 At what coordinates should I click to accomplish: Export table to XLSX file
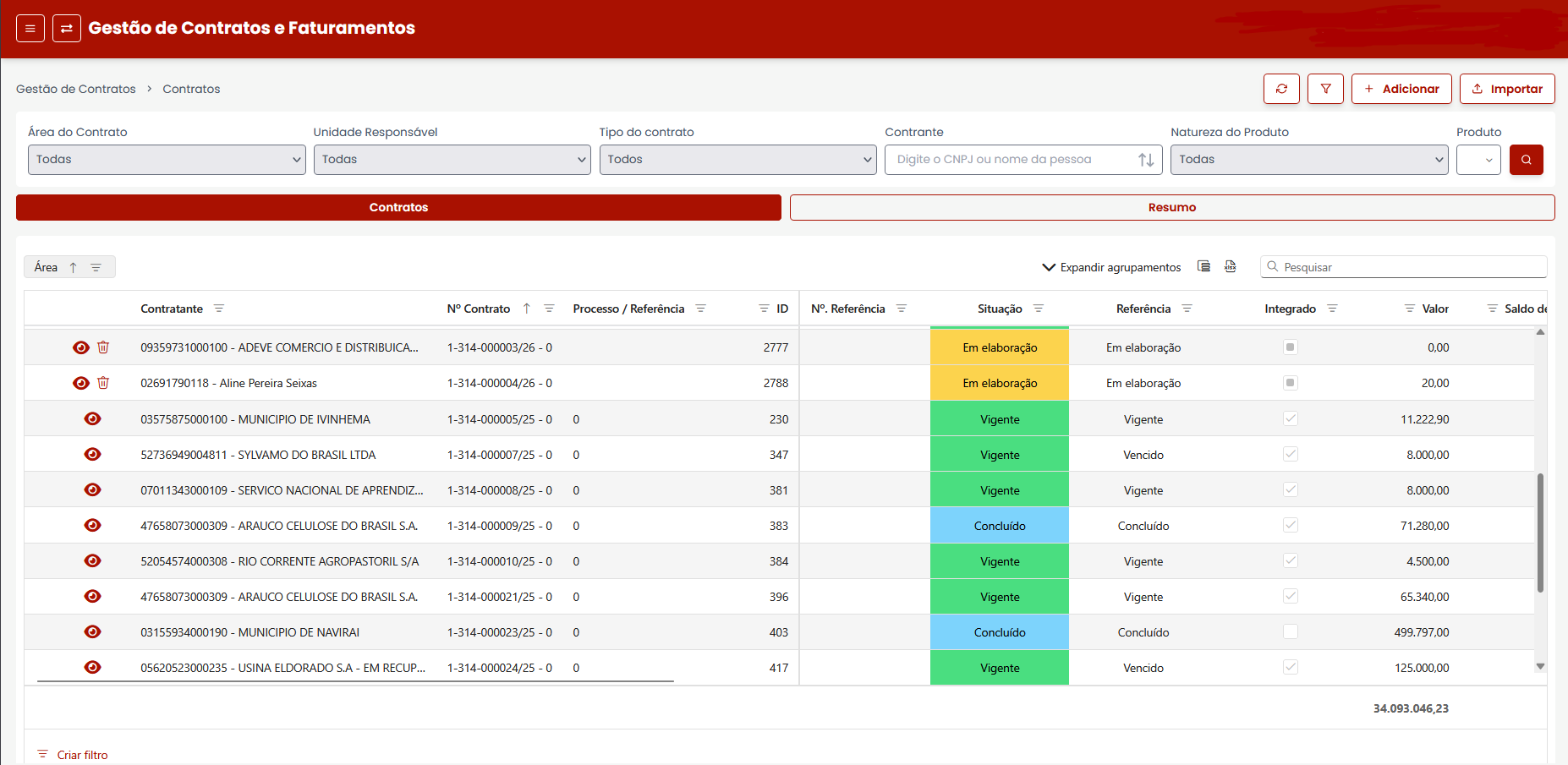(1230, 266)
